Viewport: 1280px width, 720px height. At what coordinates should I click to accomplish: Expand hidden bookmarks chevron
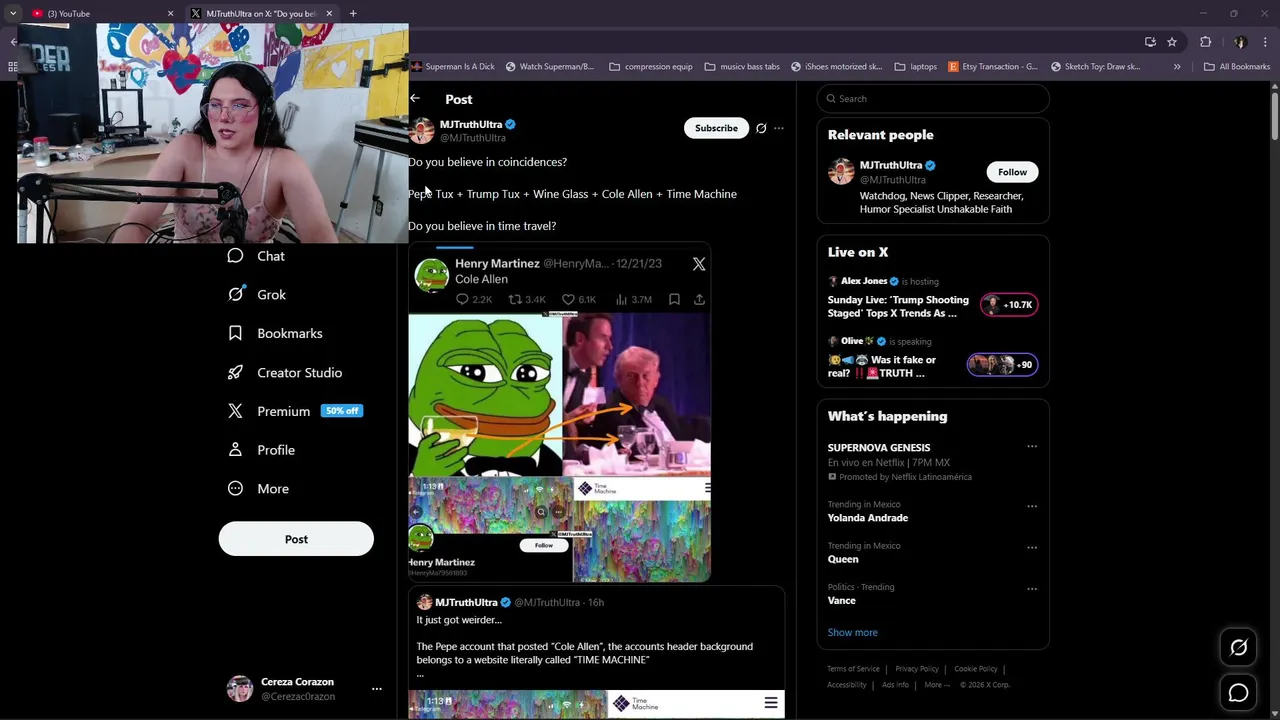click(x=1177, y=67)
